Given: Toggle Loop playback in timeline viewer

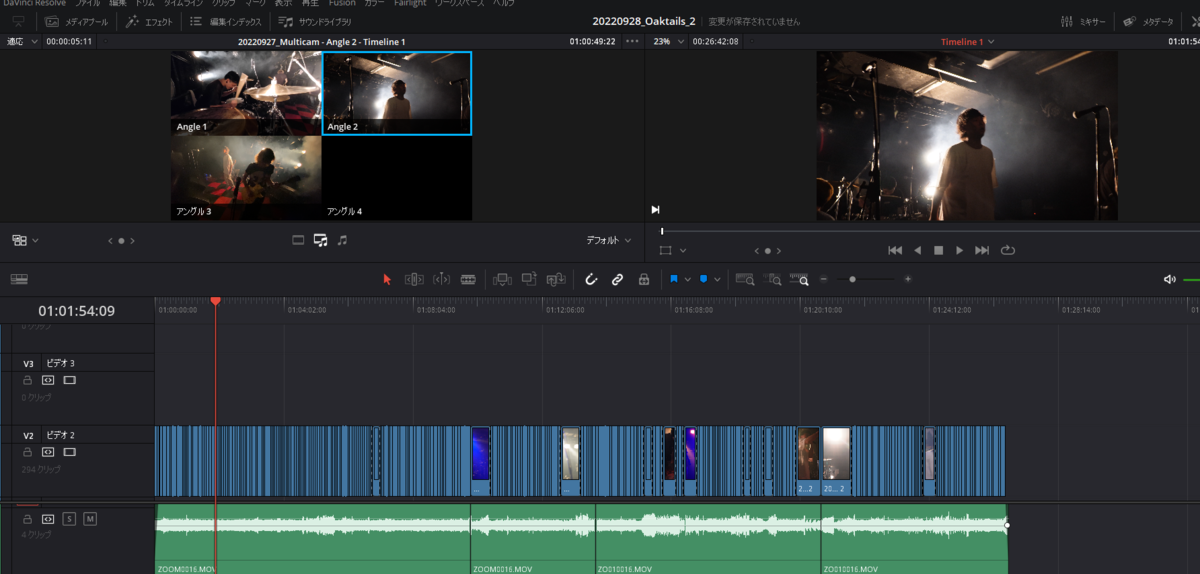Looking at the screenshot, I should coord(1007,250).
